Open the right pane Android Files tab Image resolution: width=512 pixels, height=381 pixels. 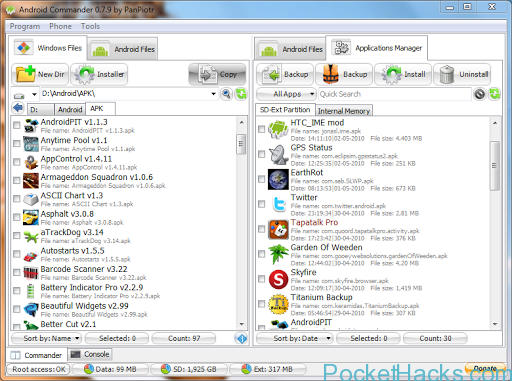291,49
